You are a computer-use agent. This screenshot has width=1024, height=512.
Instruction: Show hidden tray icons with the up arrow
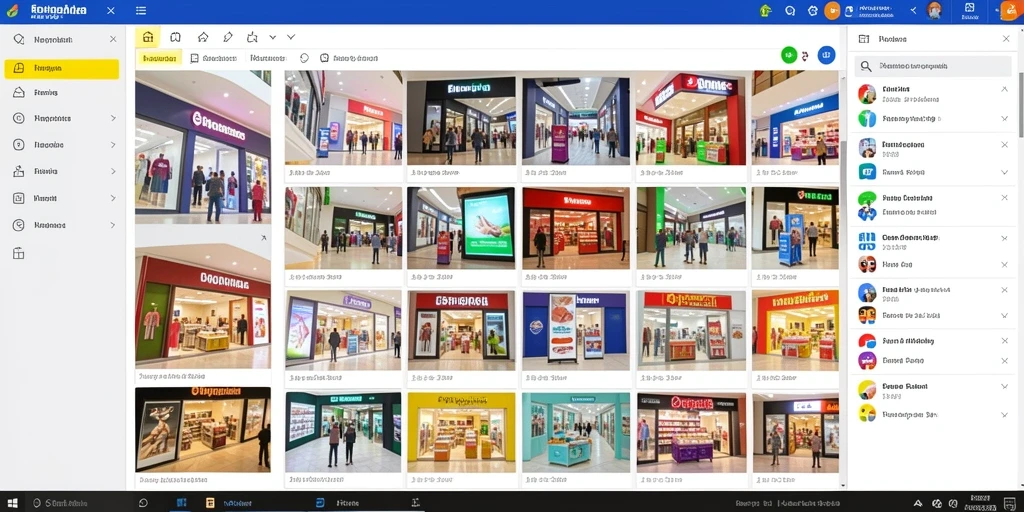coord(918,504)
